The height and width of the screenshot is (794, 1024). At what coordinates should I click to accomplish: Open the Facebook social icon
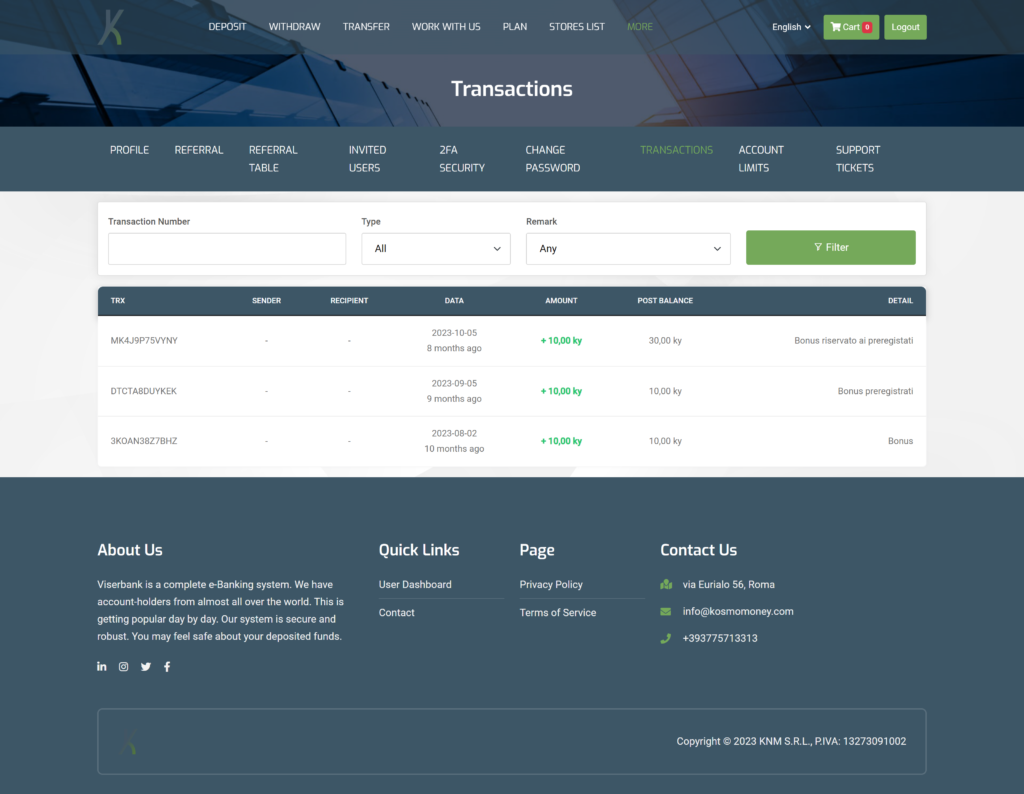167,667
